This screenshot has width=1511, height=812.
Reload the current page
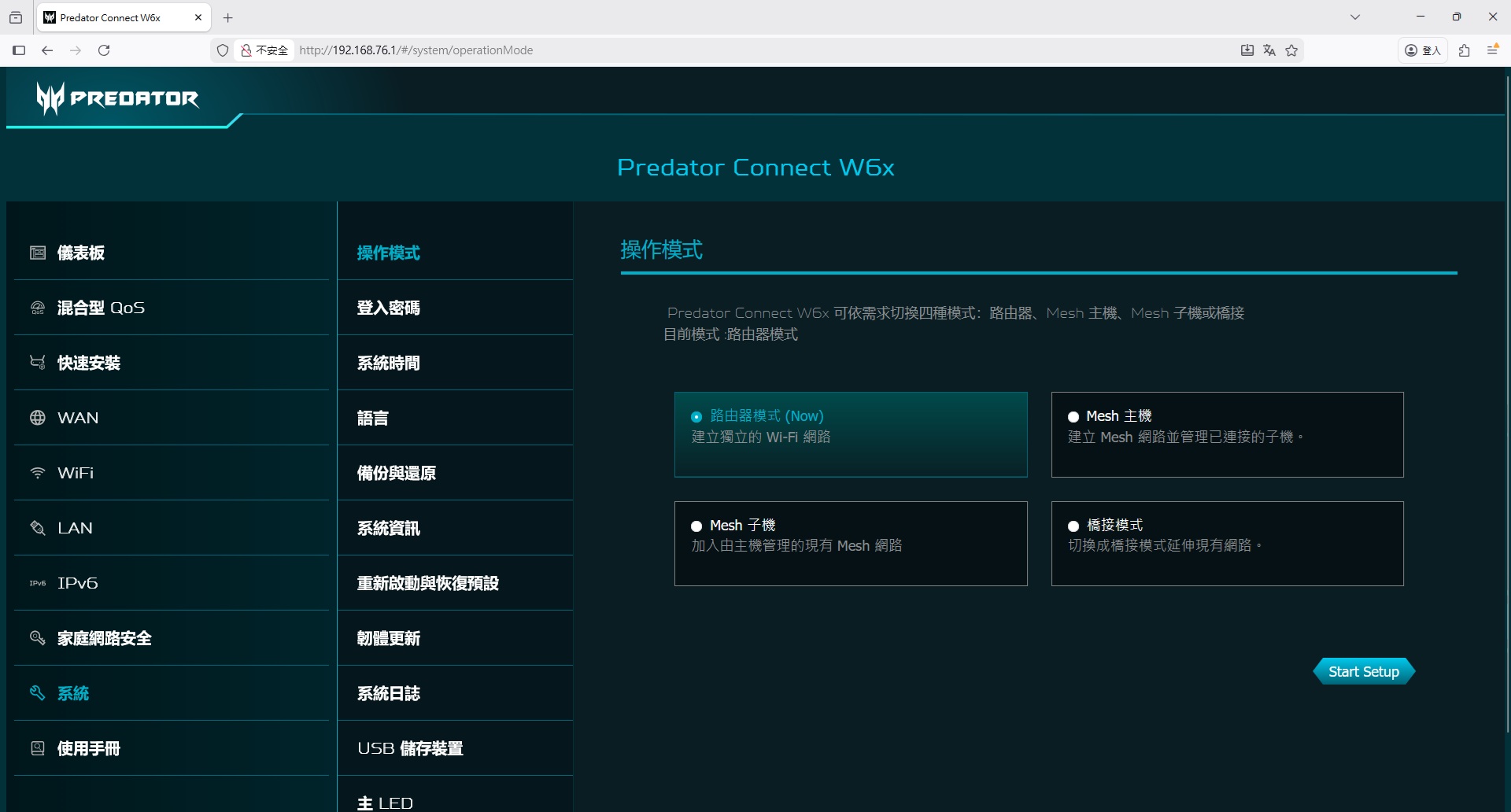coord(104,50)
